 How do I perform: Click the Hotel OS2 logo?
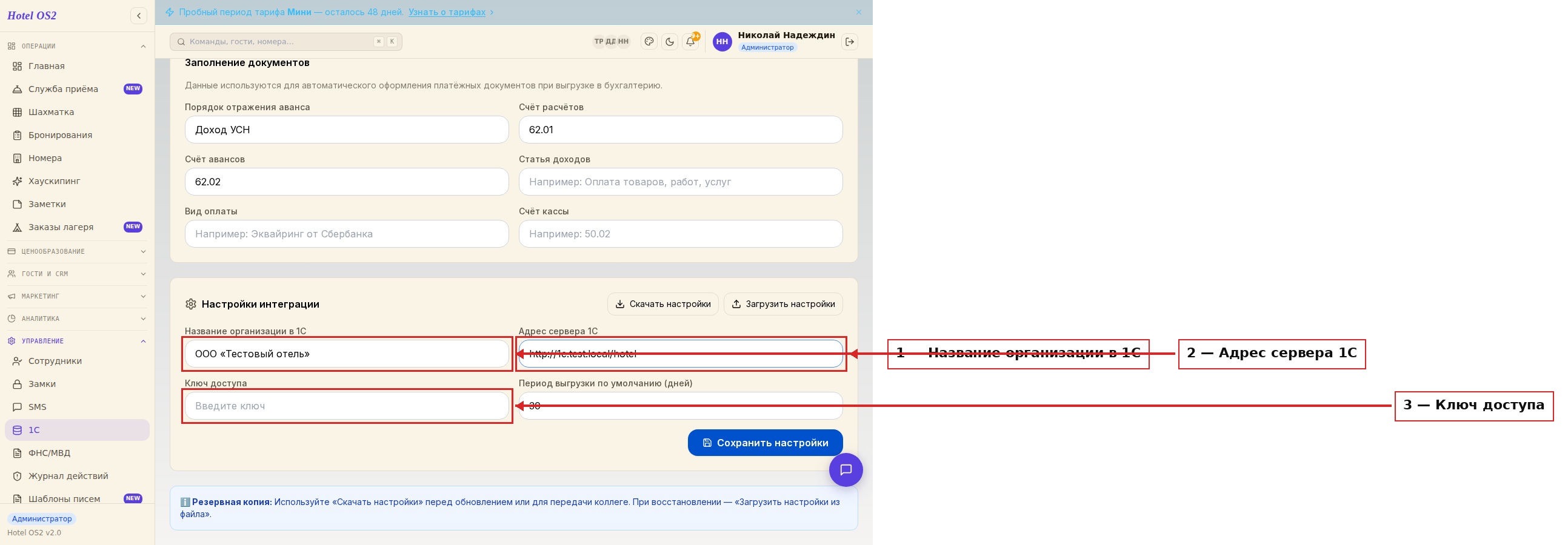click(32, 16)
